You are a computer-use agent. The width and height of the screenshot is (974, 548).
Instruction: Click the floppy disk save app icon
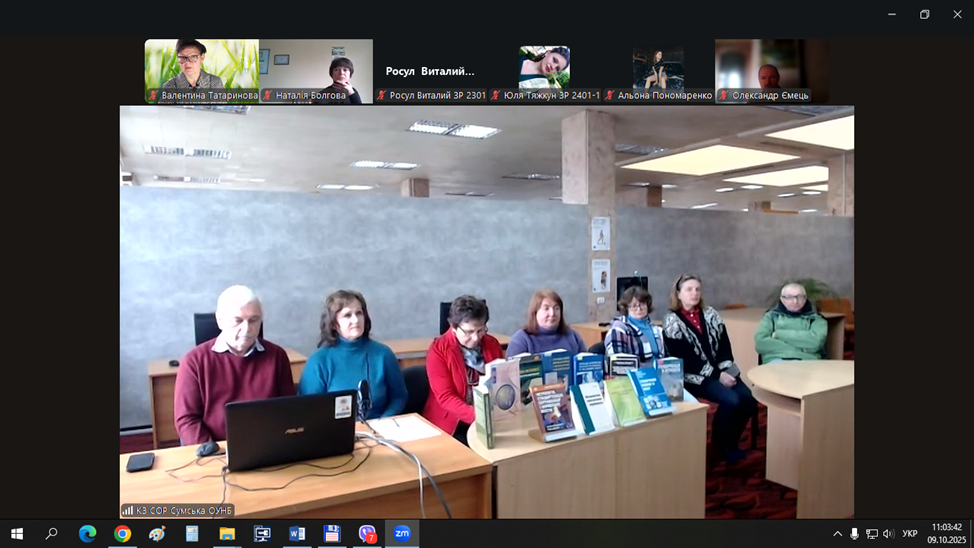[x=332, y=534]
